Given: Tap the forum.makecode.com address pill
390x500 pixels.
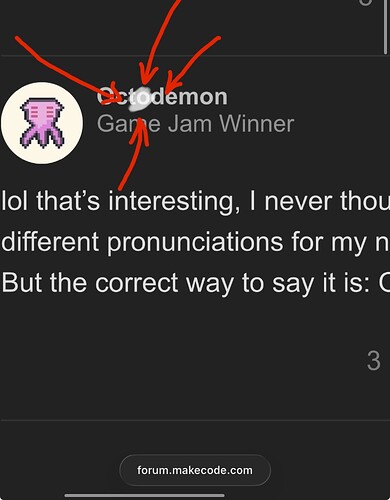Looking at the screenshot, I should coord(195,470).
